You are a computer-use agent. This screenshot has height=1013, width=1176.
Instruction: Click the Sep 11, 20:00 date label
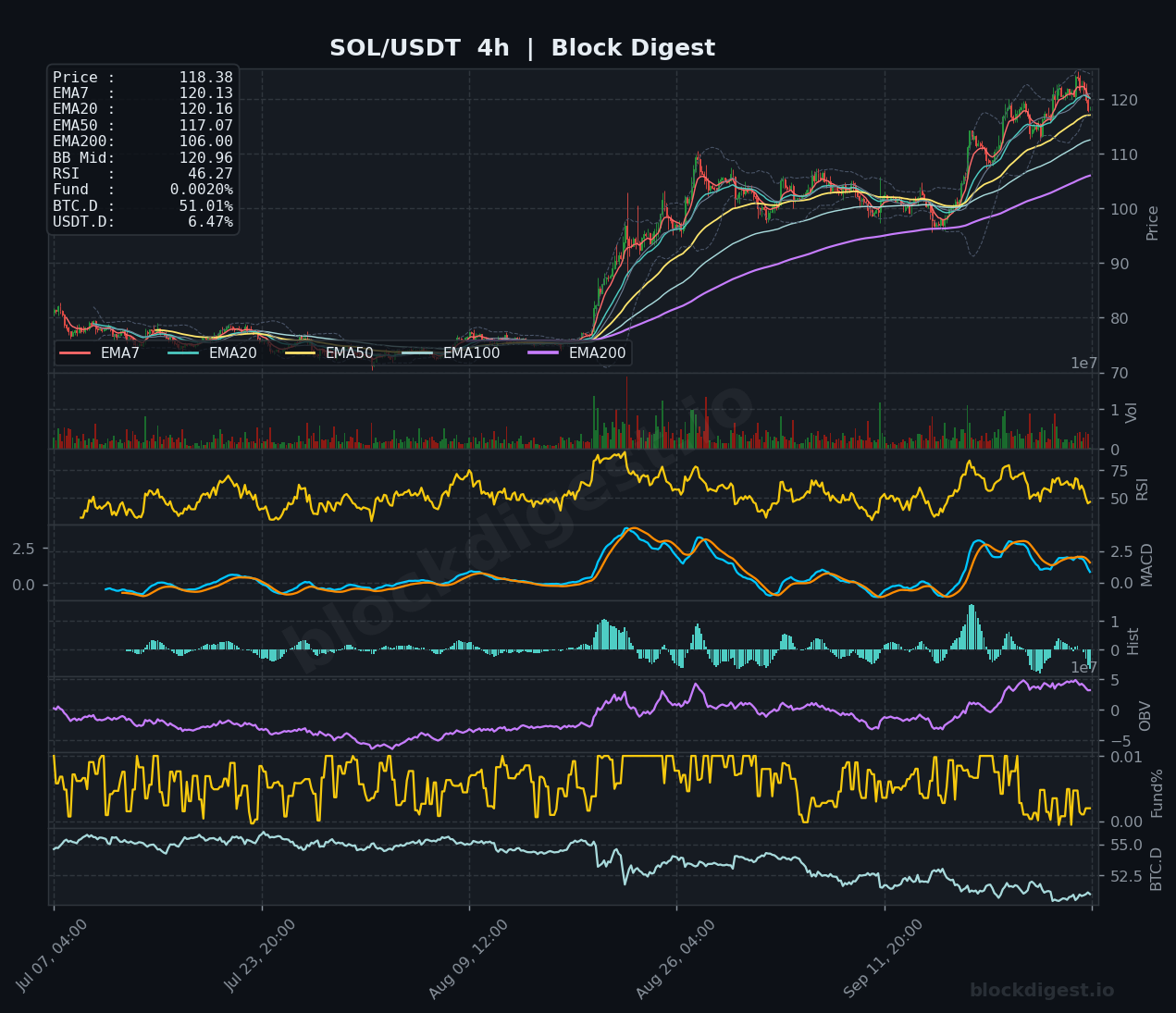pos(884,958)
